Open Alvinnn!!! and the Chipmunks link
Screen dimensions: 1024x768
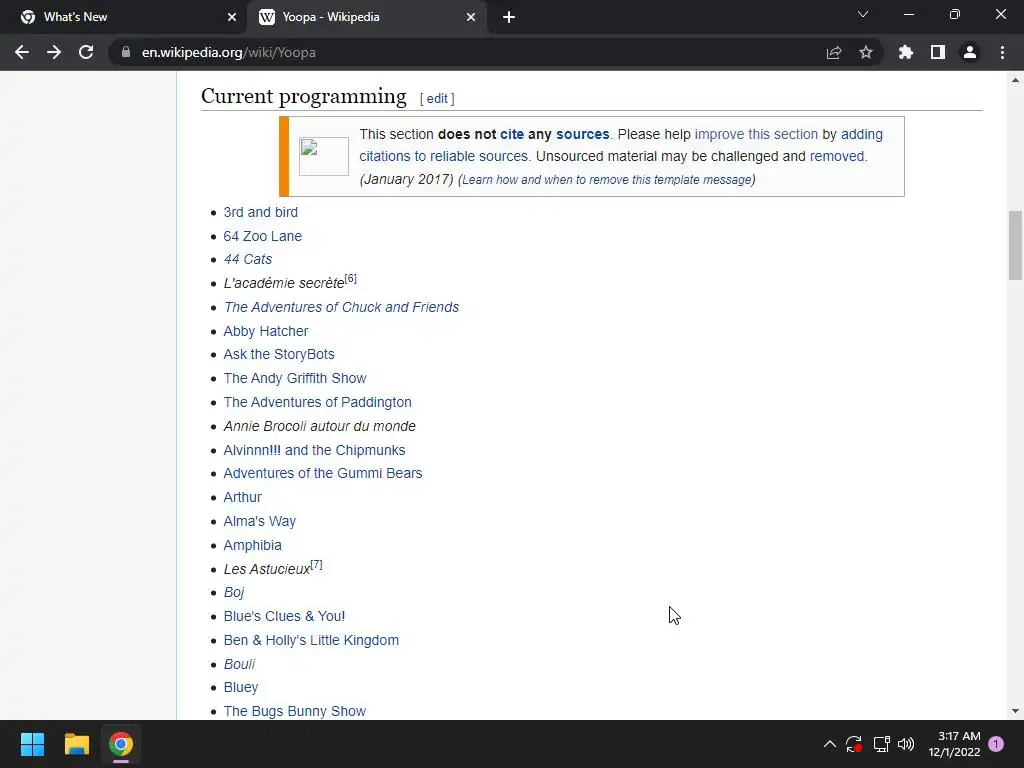pos(314,450)
